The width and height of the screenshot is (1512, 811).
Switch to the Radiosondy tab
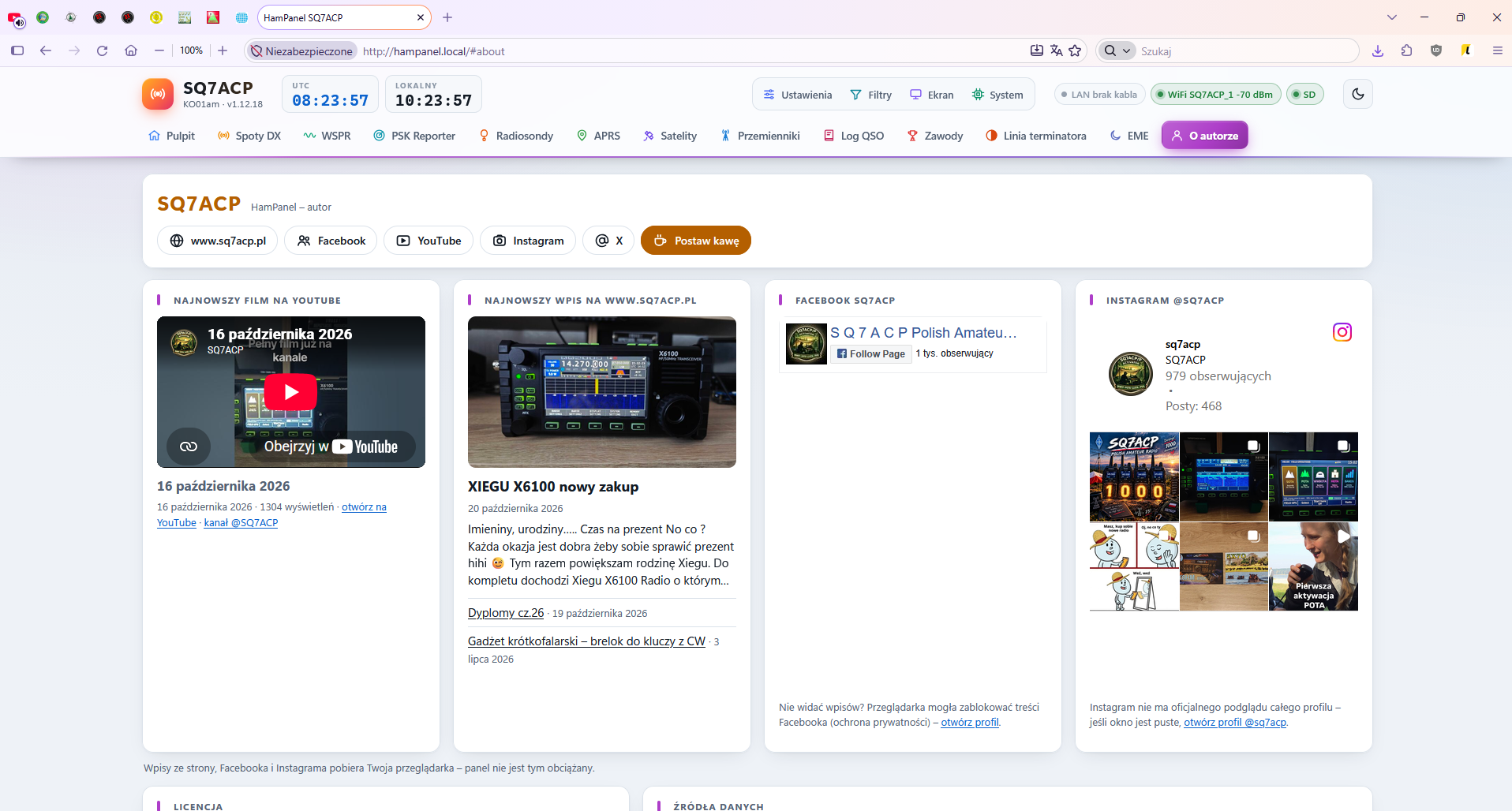pyautogui.click(x=516, y=136)
